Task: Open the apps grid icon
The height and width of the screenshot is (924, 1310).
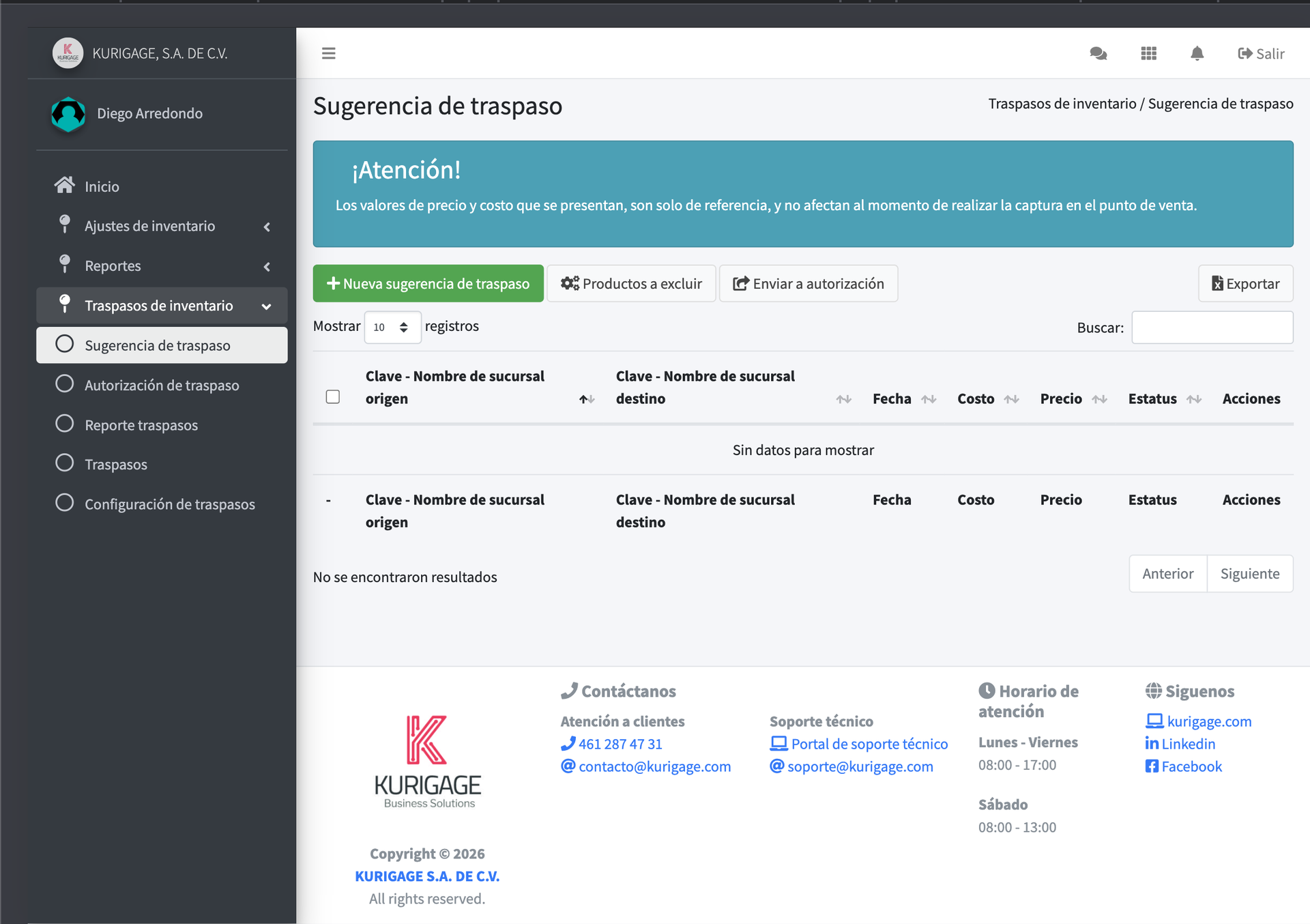Action: (x=1148, y=53)
